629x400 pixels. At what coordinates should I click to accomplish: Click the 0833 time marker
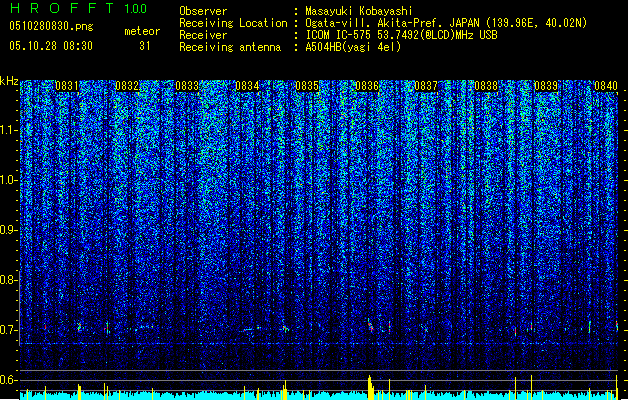[x=187, y=86]
